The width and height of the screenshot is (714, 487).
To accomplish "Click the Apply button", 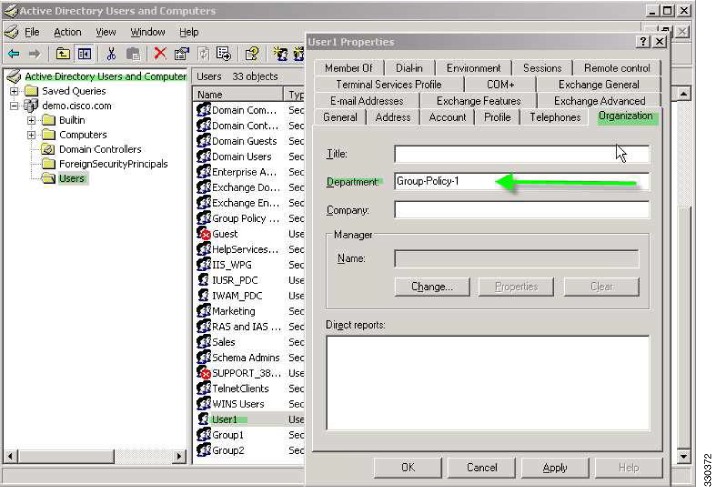I will (x=555, y=467).
